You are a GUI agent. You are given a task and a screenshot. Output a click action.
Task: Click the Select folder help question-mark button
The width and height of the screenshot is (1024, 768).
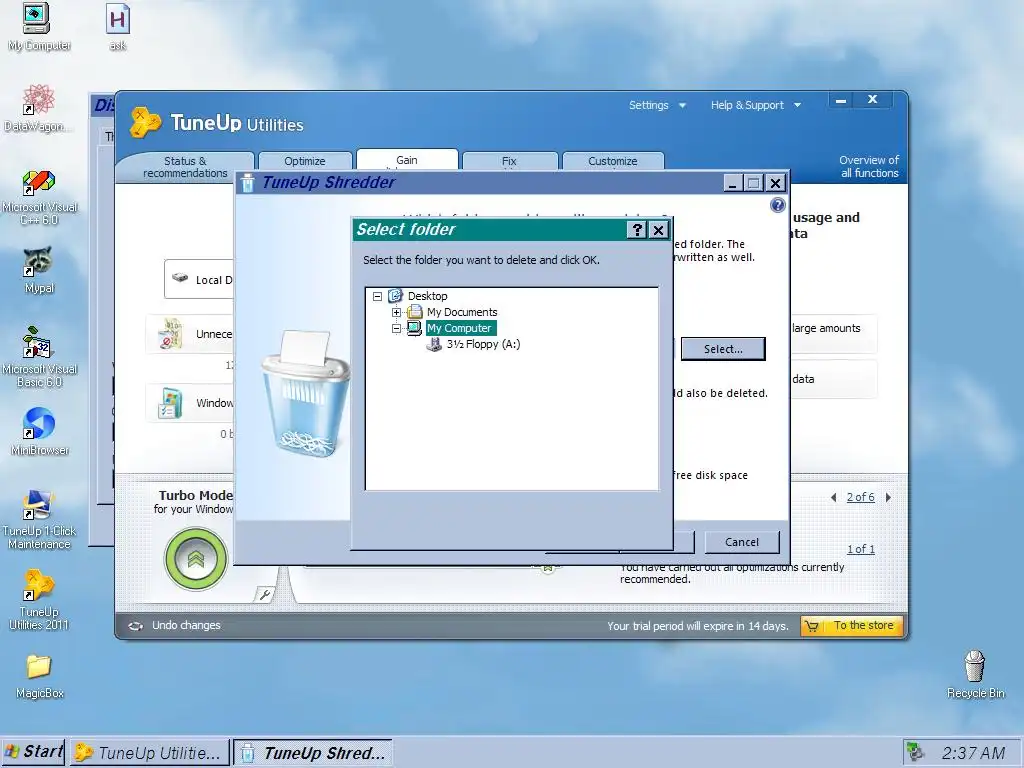click(x=637, y=230)
